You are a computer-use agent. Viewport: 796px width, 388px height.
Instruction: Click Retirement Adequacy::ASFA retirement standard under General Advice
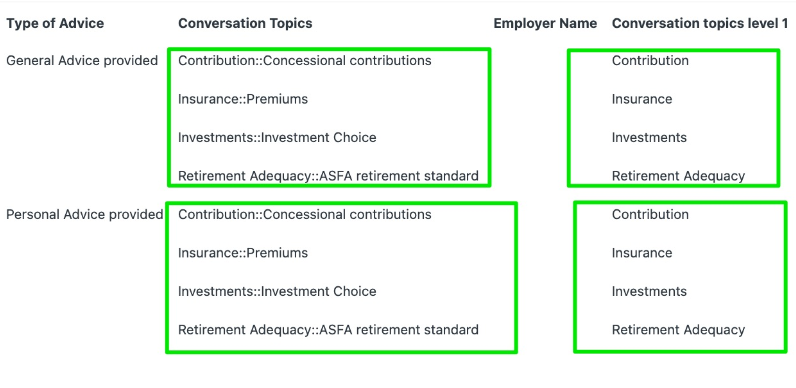(328, 176)
